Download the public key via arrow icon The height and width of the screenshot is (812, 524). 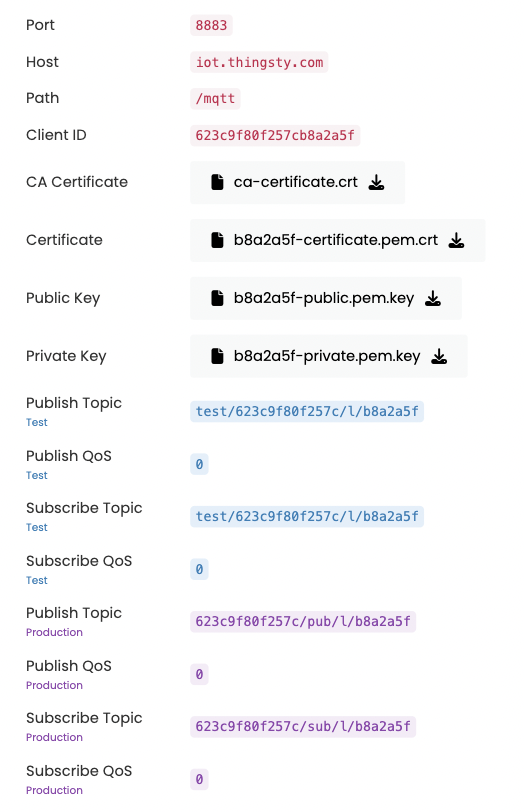(433, 298)
